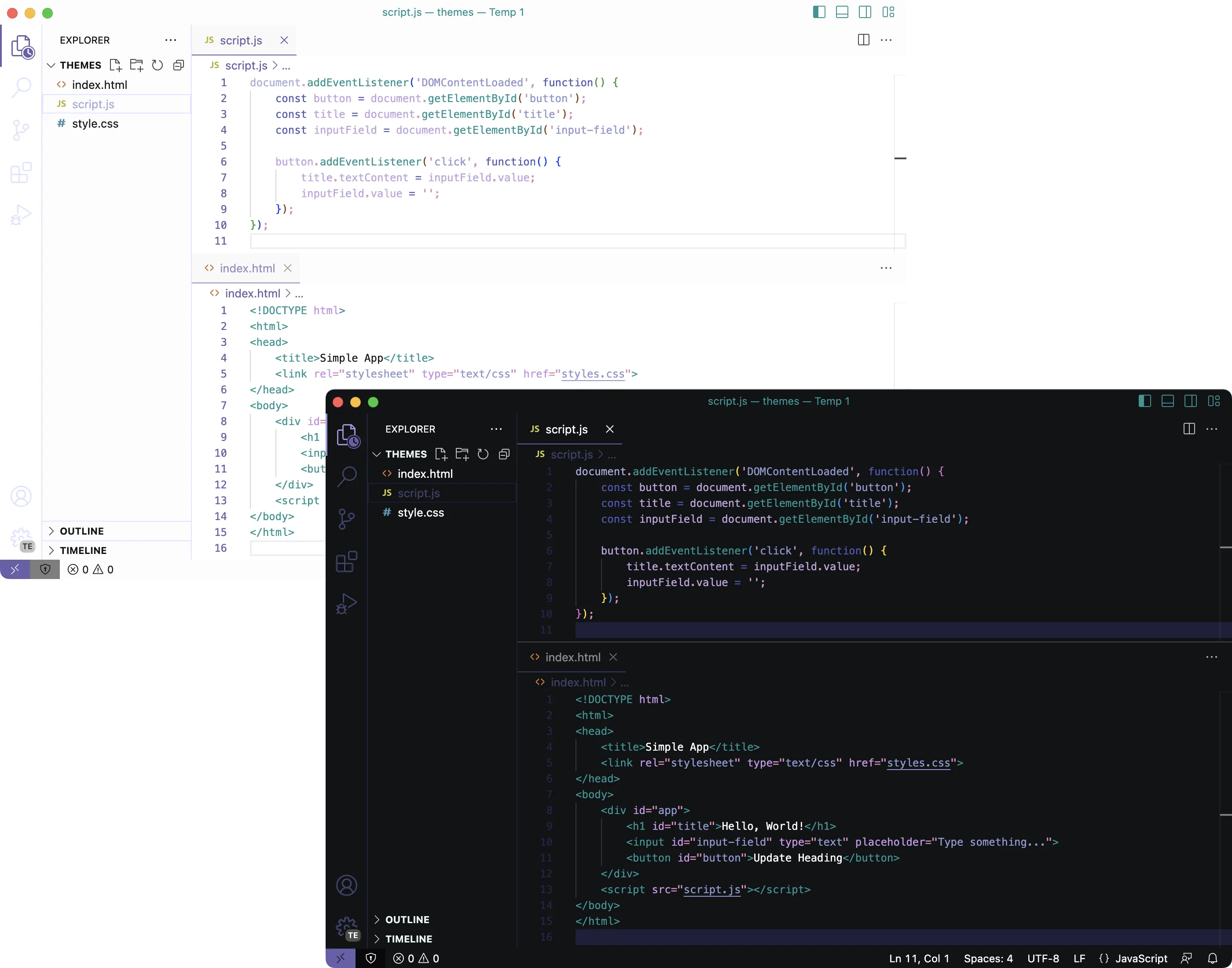
Task: Open Run and Debug in dark window
Action: click(x=347, y=604)
